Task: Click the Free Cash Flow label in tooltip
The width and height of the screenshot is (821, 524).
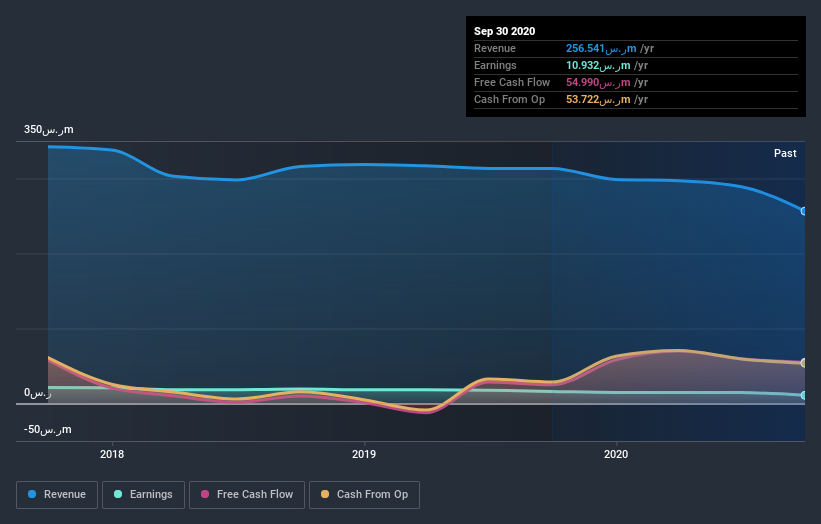Action: 512,83
